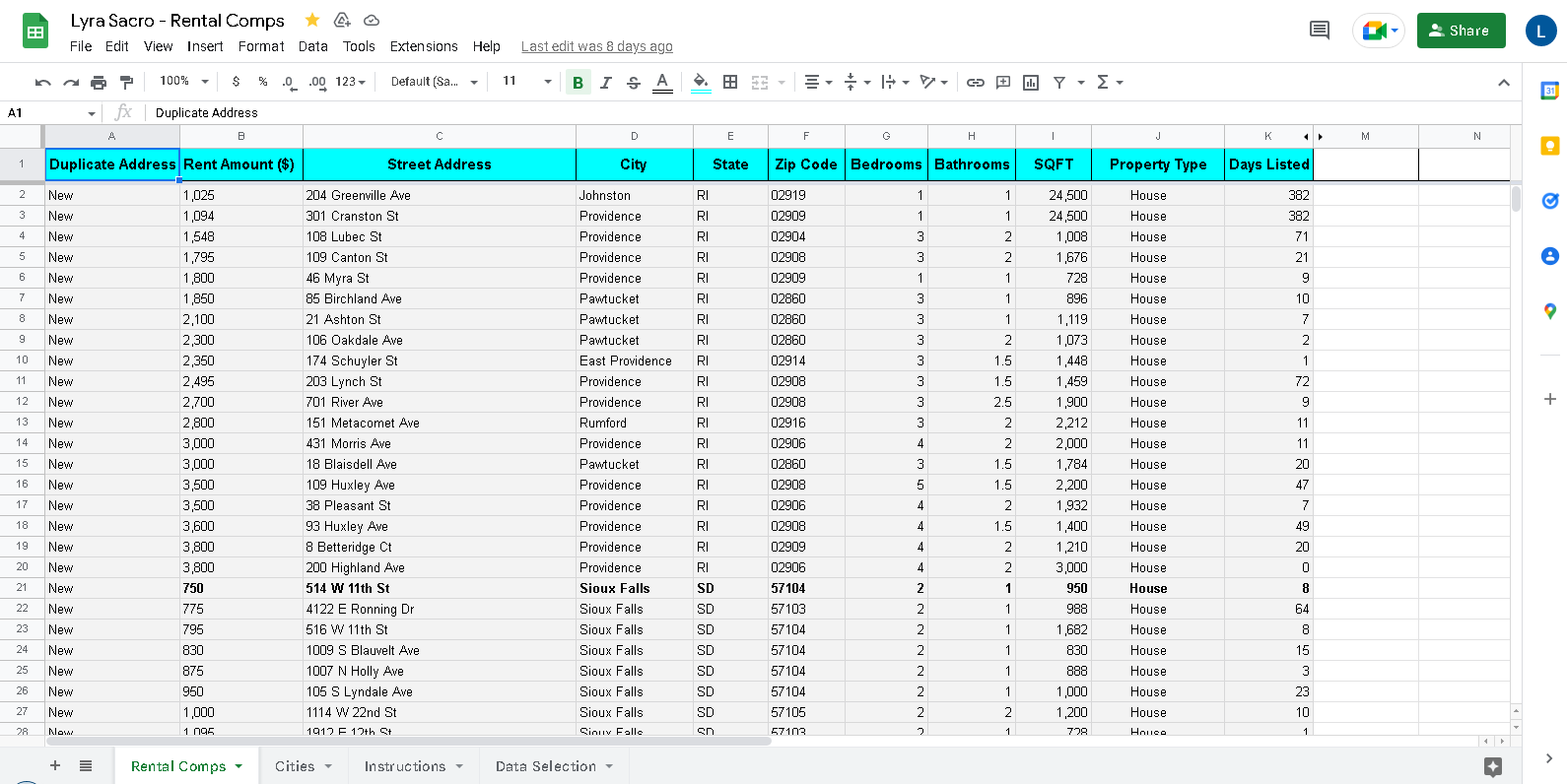Toggle italic formatting
Image resolution: width=1567 pixels, height=784 pixels.
(x=606, y=82)
